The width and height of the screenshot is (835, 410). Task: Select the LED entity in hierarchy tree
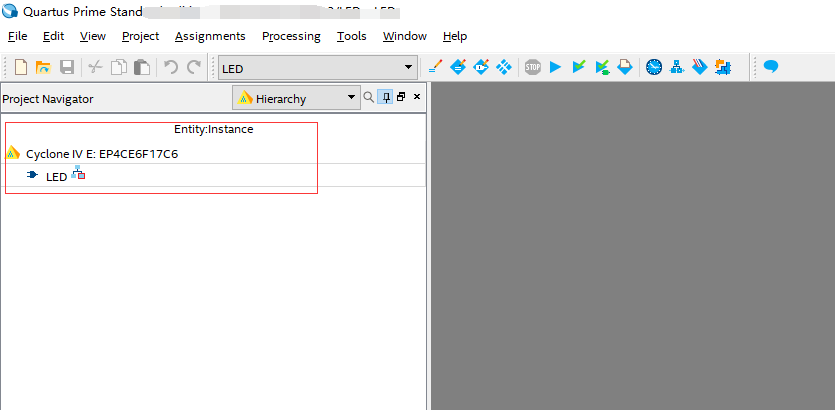pos(56,177)
